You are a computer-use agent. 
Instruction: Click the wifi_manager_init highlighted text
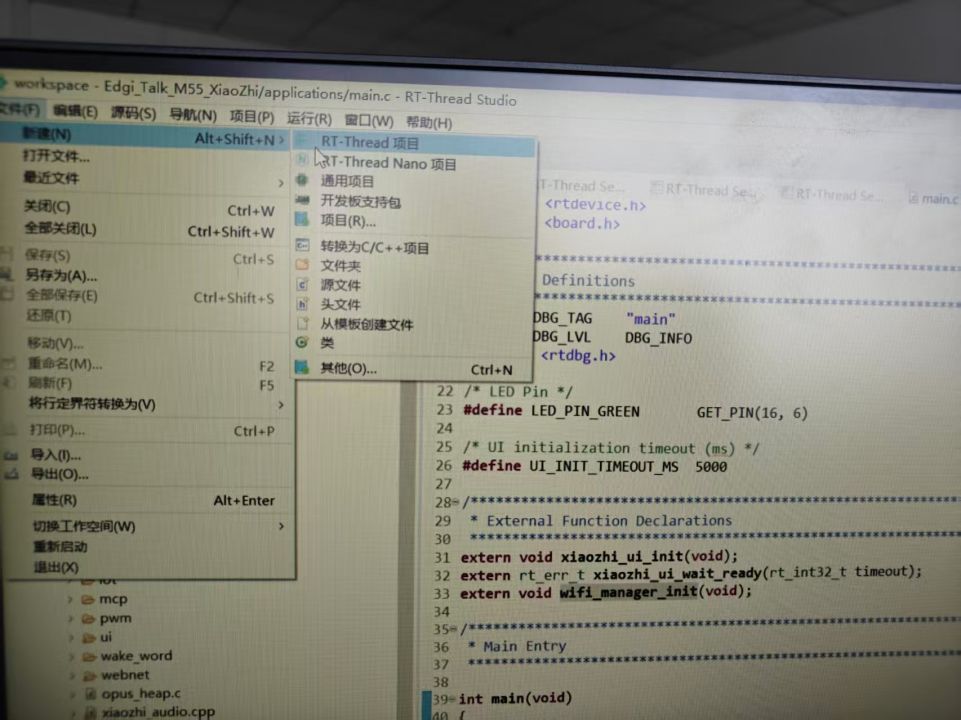[629, 592]
